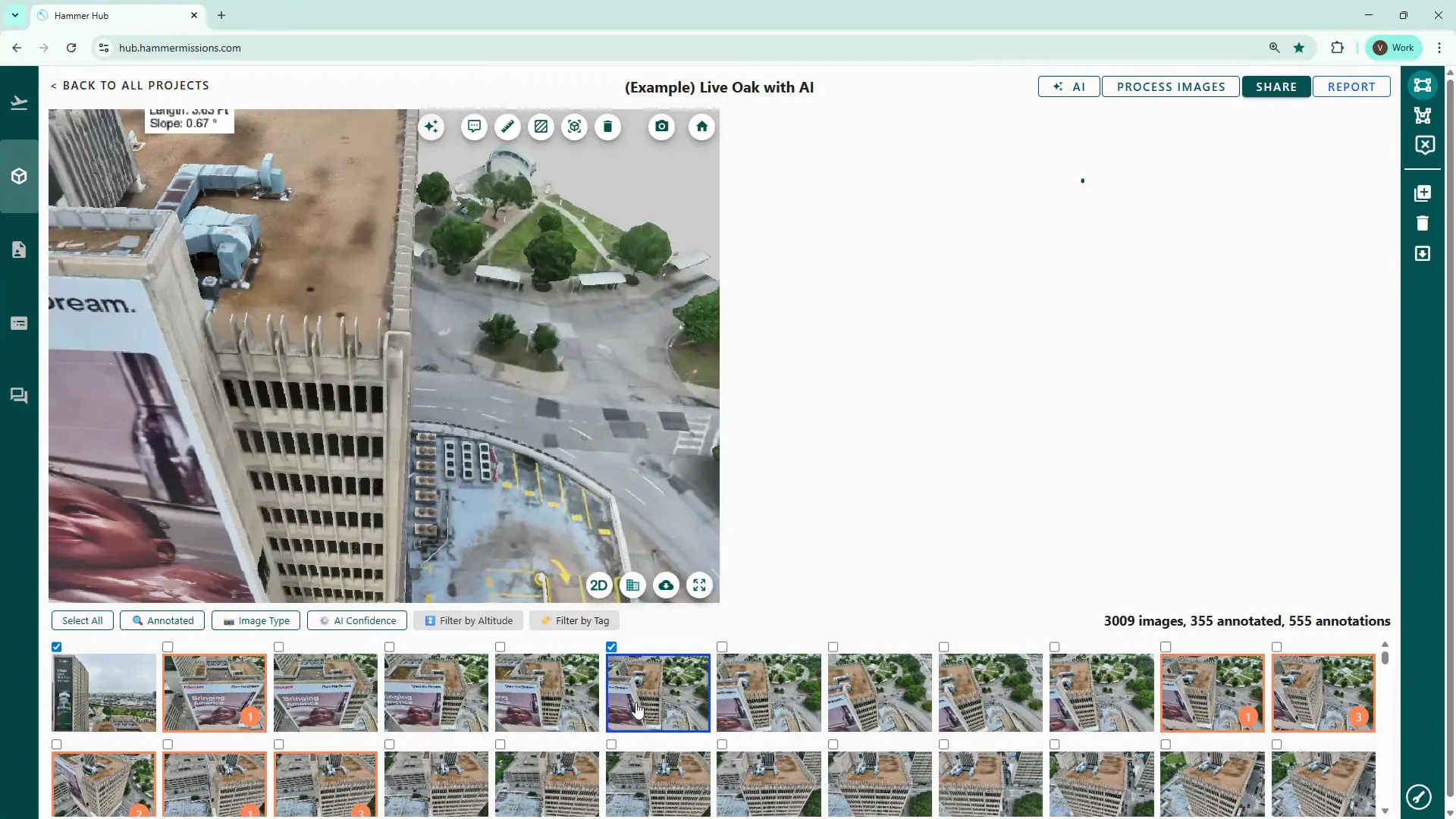
Task: Open the Image Type filter
Action: pos(256,620)
